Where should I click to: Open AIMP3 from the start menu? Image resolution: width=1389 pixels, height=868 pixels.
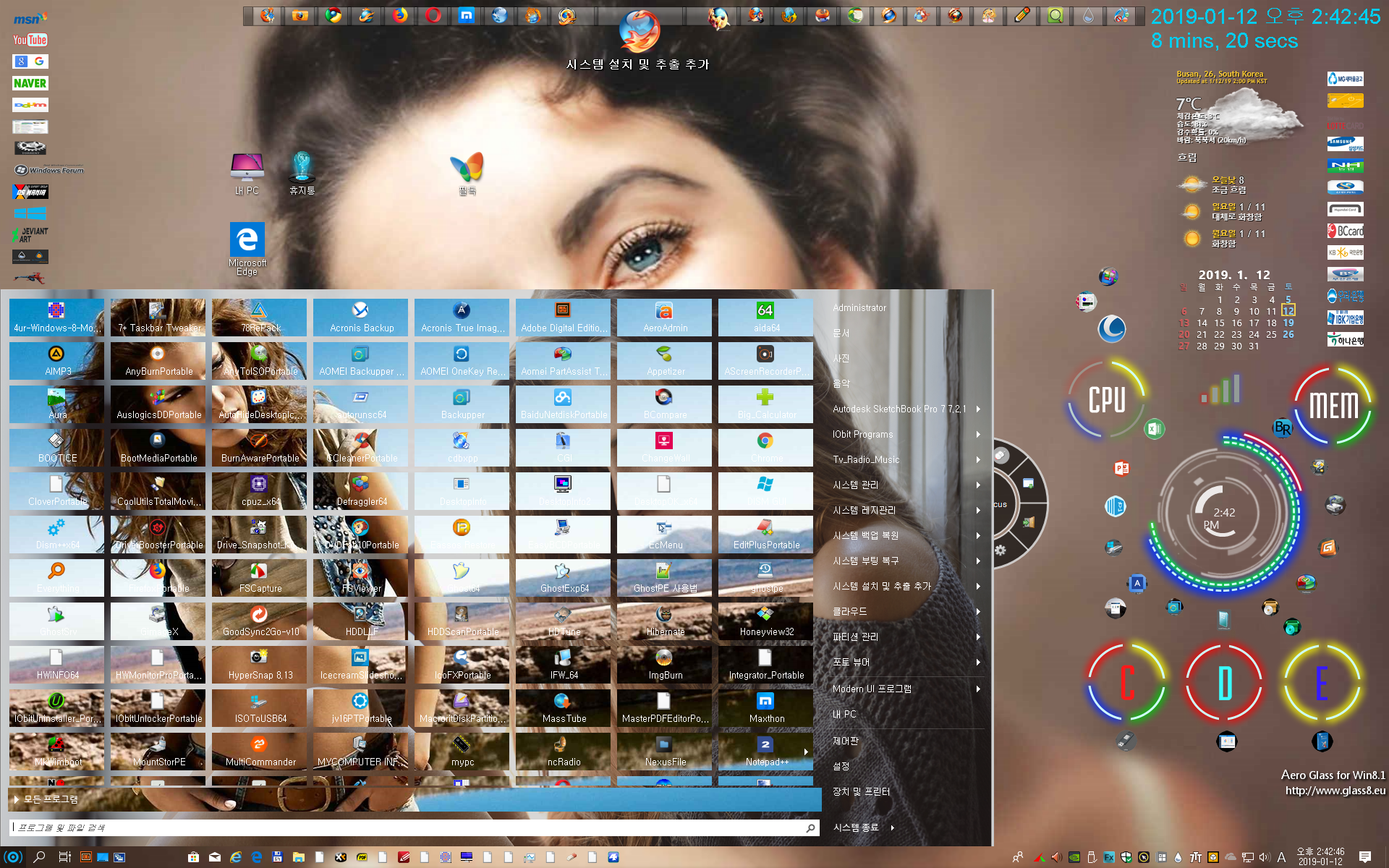click(x=56, y=361)
